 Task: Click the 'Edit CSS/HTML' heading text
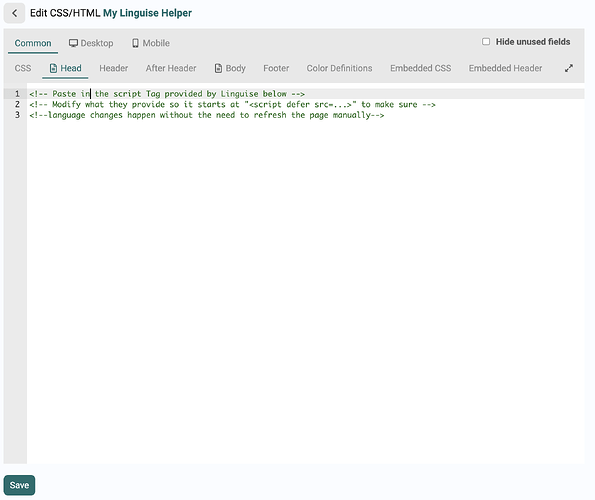click(65, 13)
